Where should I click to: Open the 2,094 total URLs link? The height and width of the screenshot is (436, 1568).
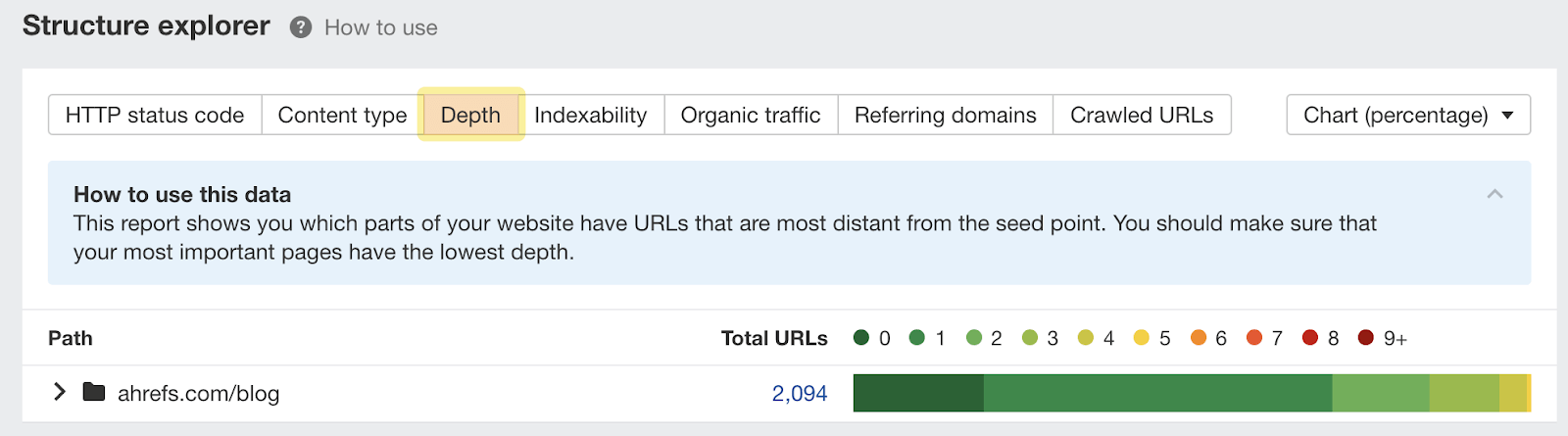pyautogui.click(x=800, y=393)
